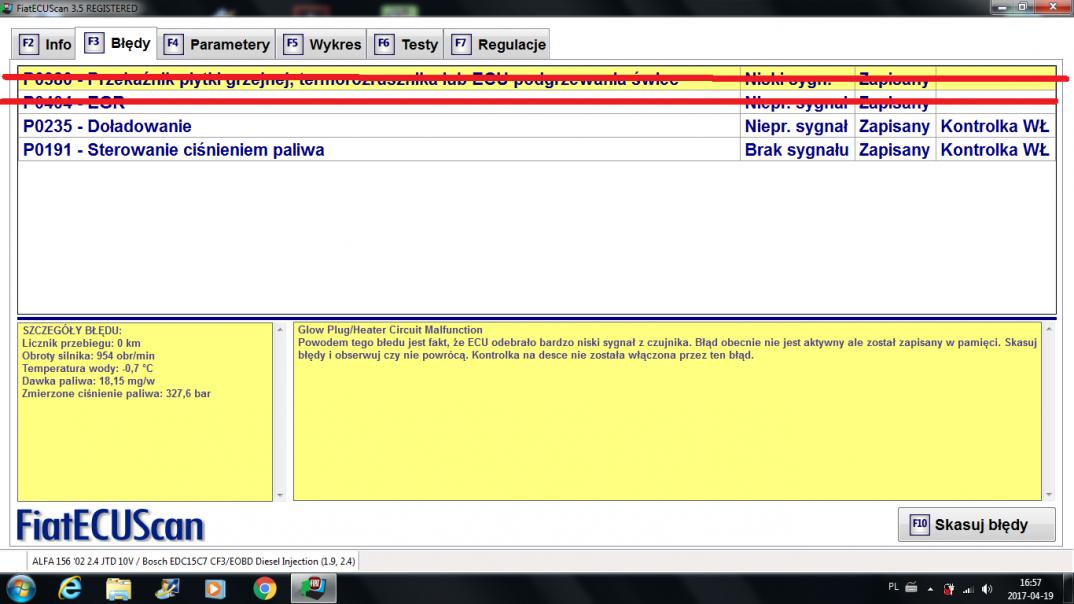Click Zapisany in the P0191 row
Viewport: 1074px width, 604px height.
tap(895, 150)
